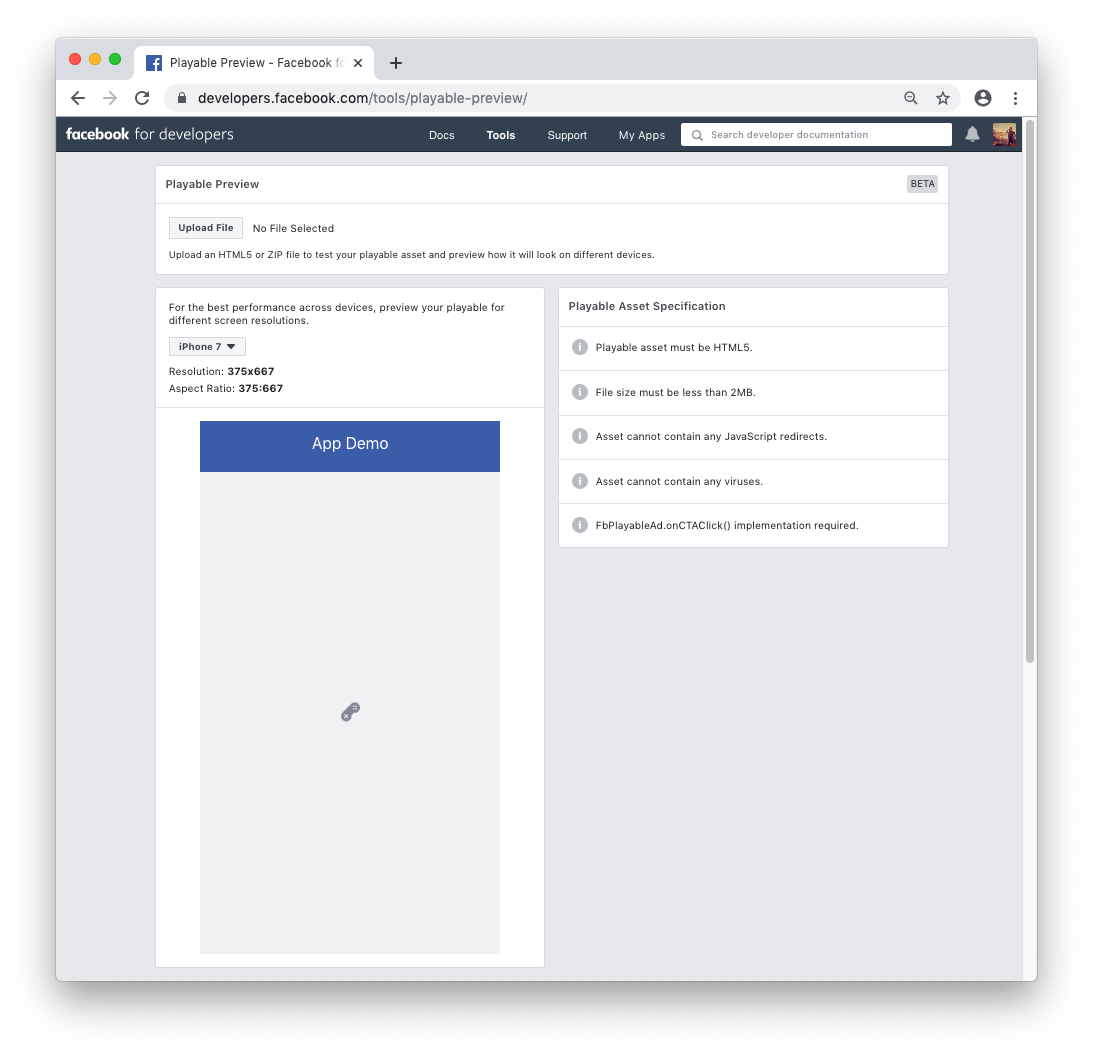Bookmark page with the star icon
Viewport: 1093px width, 1055px height.
[x=942, y=98]
